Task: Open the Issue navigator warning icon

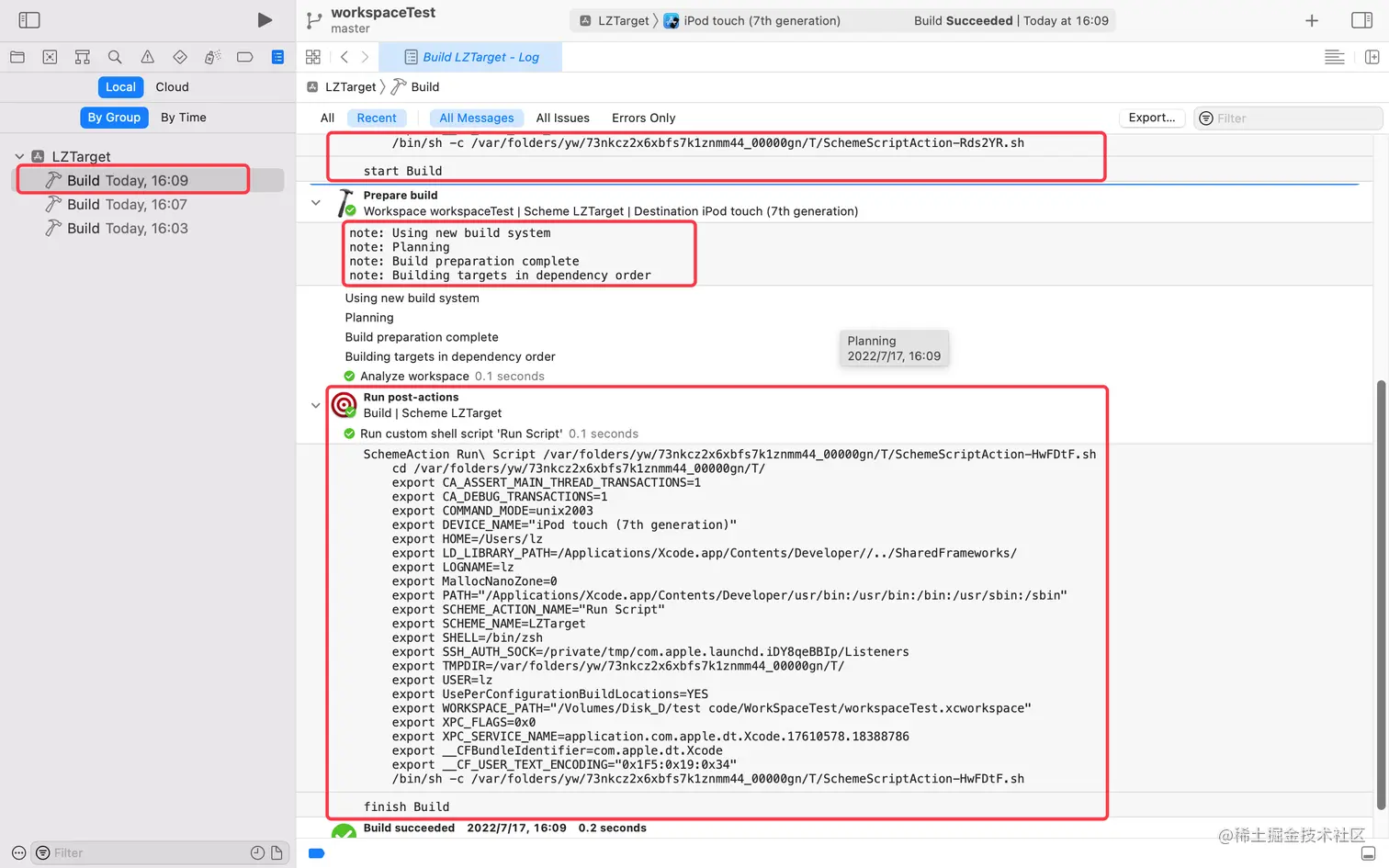Action: 147,57
